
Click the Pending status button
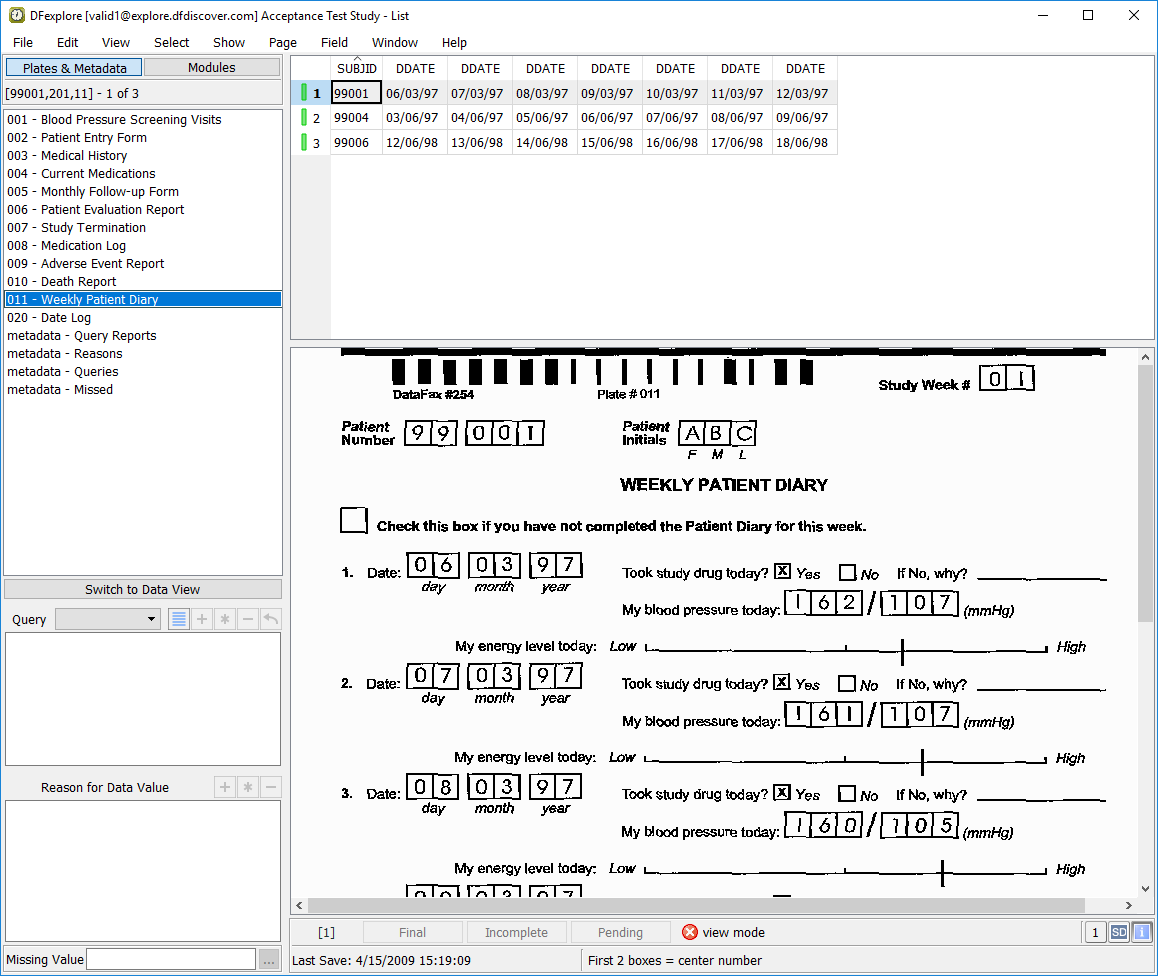620,932
